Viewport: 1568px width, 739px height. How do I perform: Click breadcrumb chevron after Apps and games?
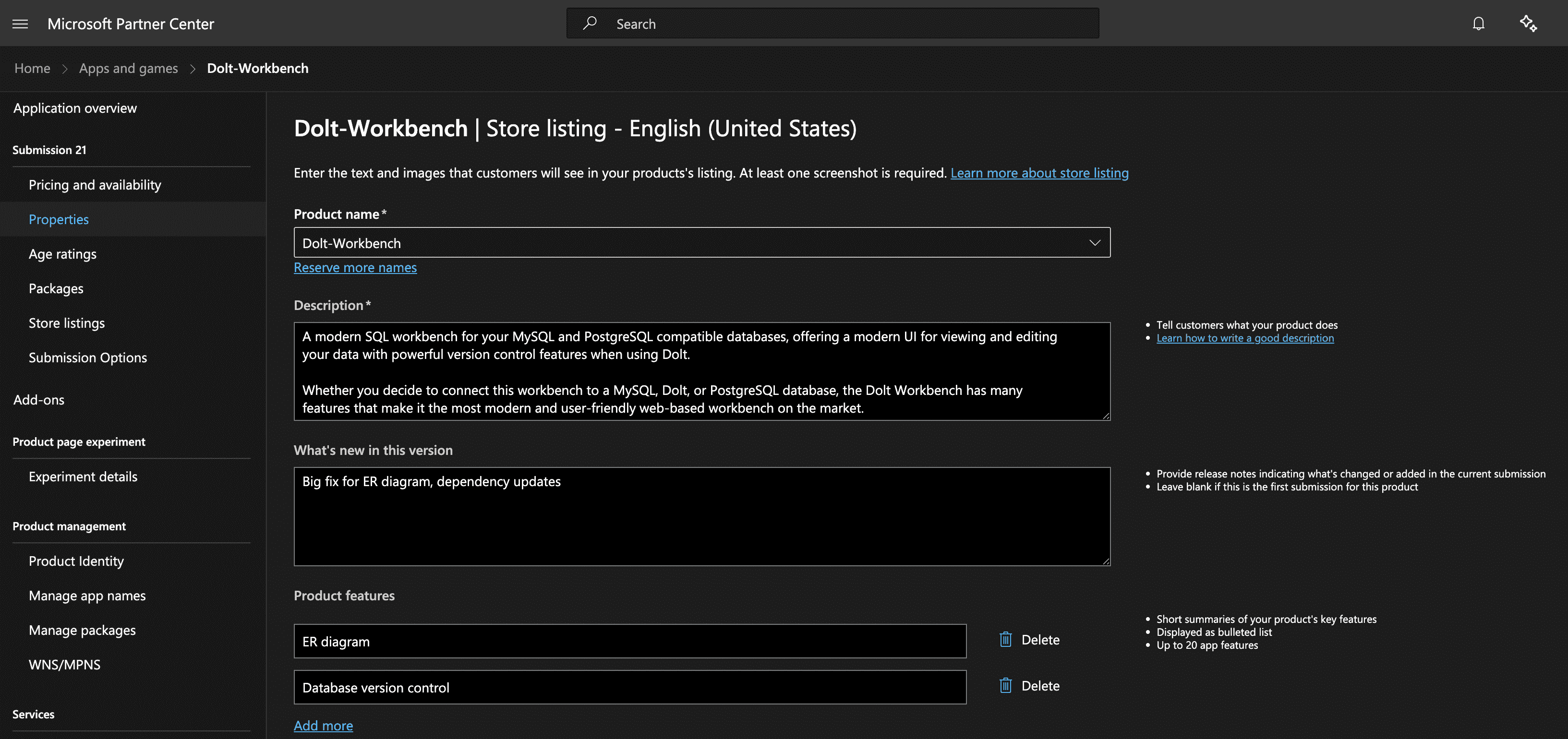point(193,69)
